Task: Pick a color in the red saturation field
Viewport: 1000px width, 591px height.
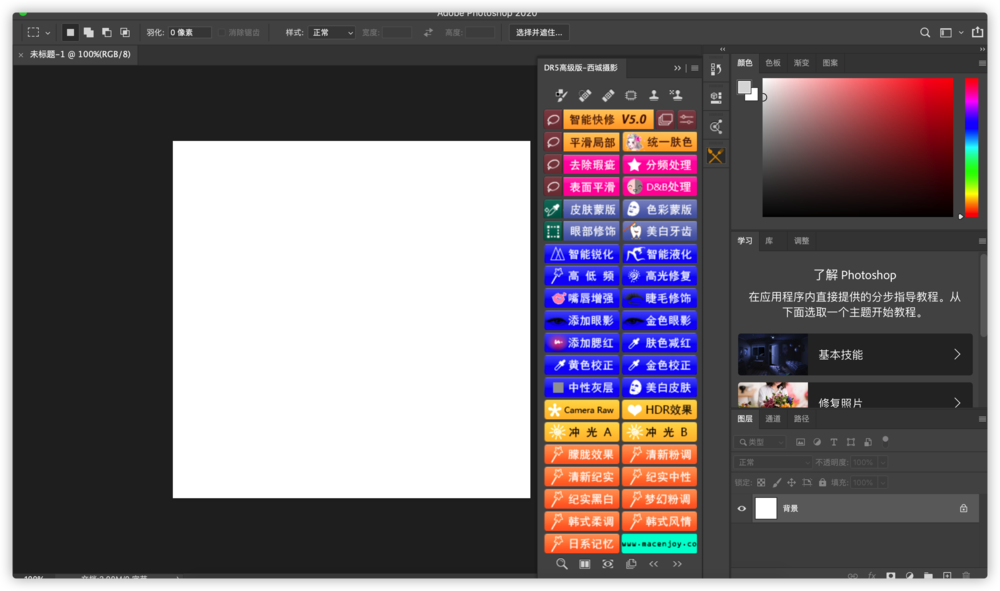Action: (858, 147)
